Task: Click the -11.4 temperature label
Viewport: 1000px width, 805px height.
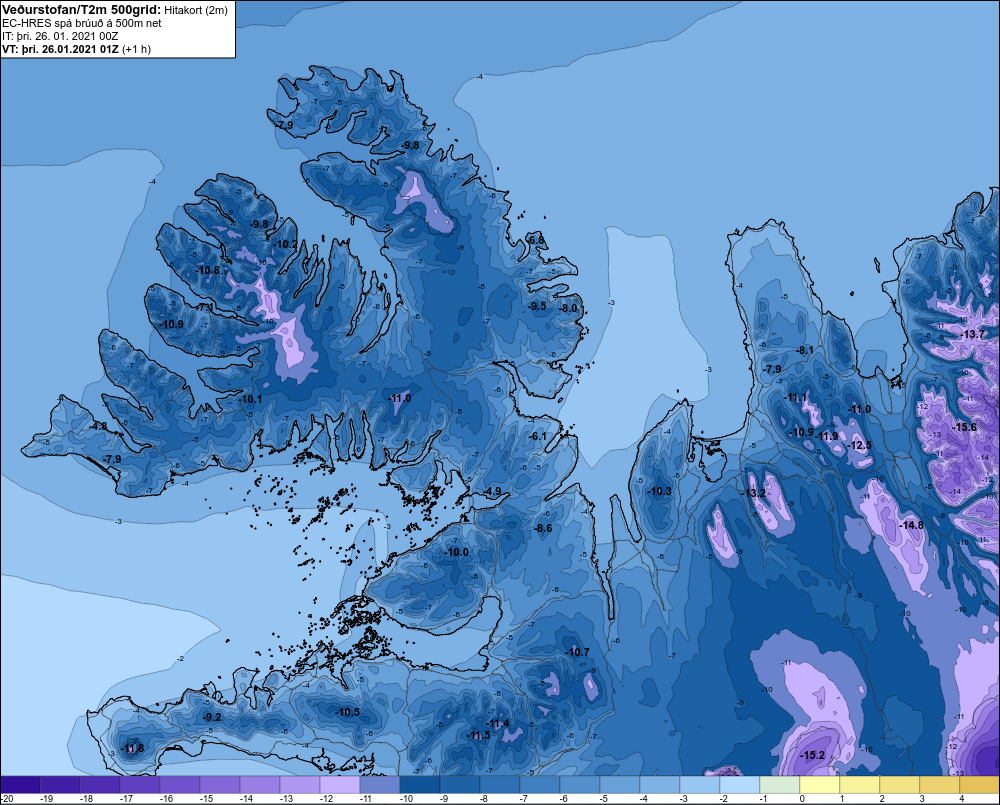Action: 497,723
